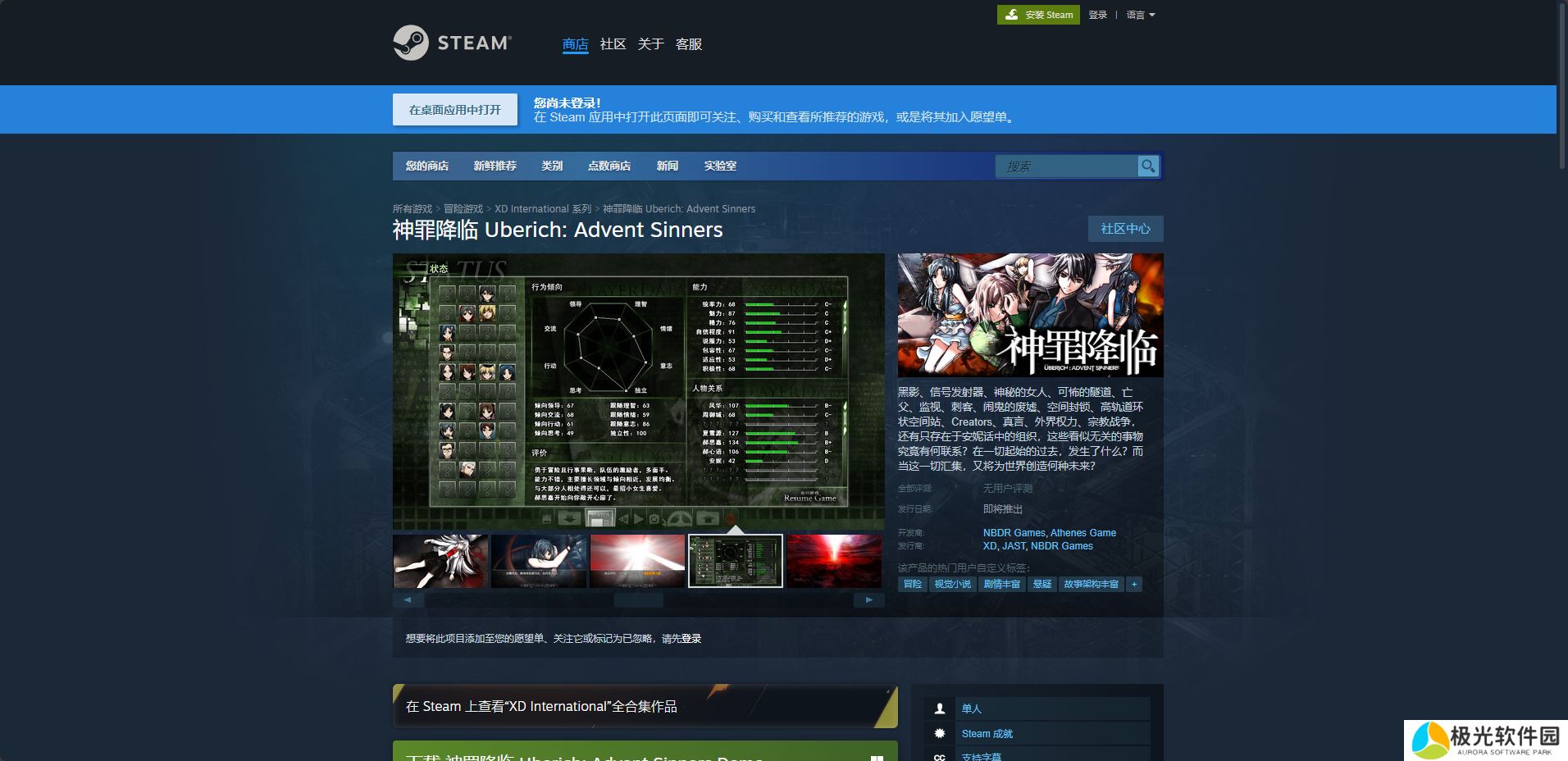The width and height of the screenshot is (1568, 761).
Task: Click the search input field
Action: pos(1066,166)
